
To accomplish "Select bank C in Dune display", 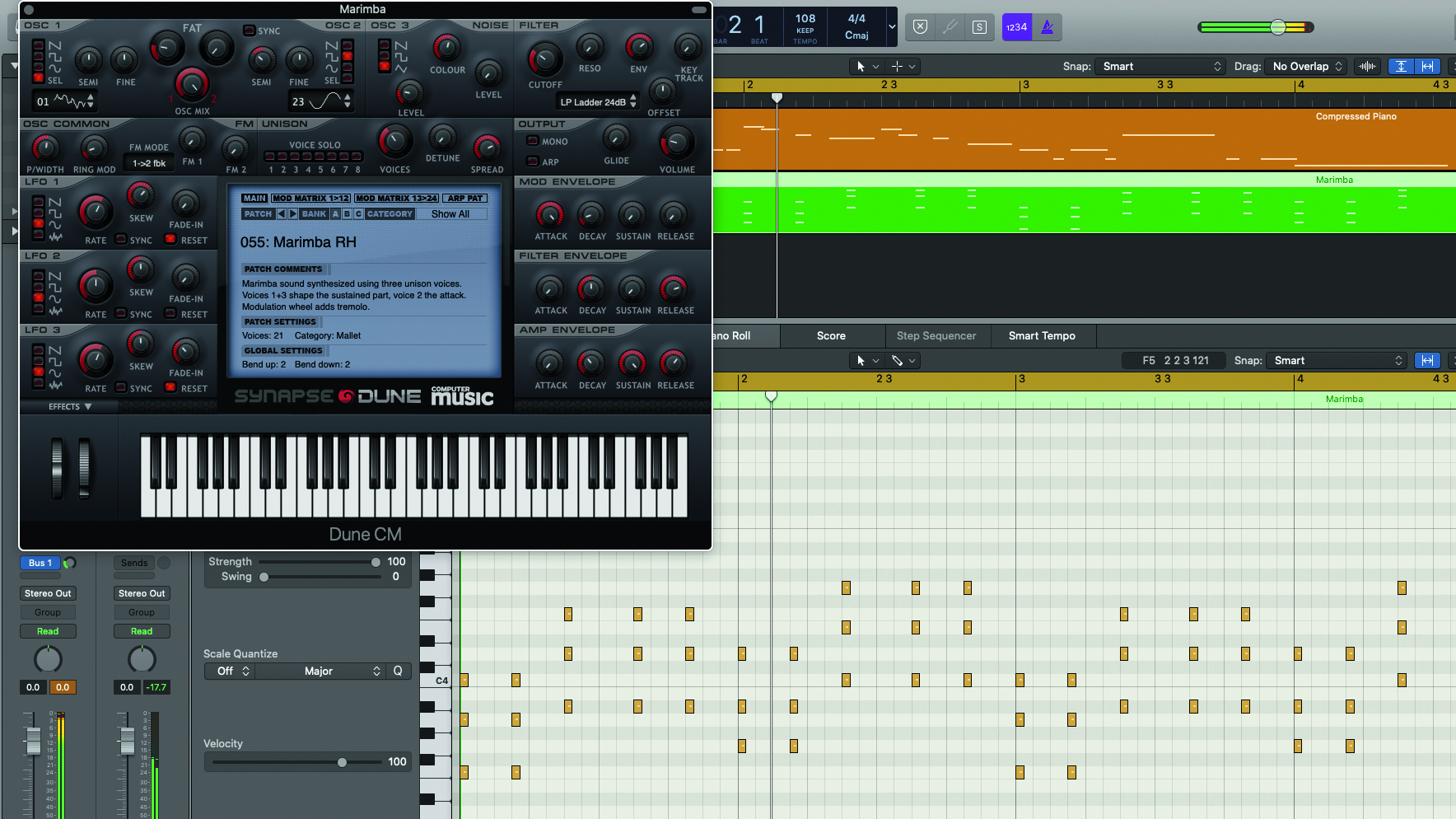I will point(358,213).
